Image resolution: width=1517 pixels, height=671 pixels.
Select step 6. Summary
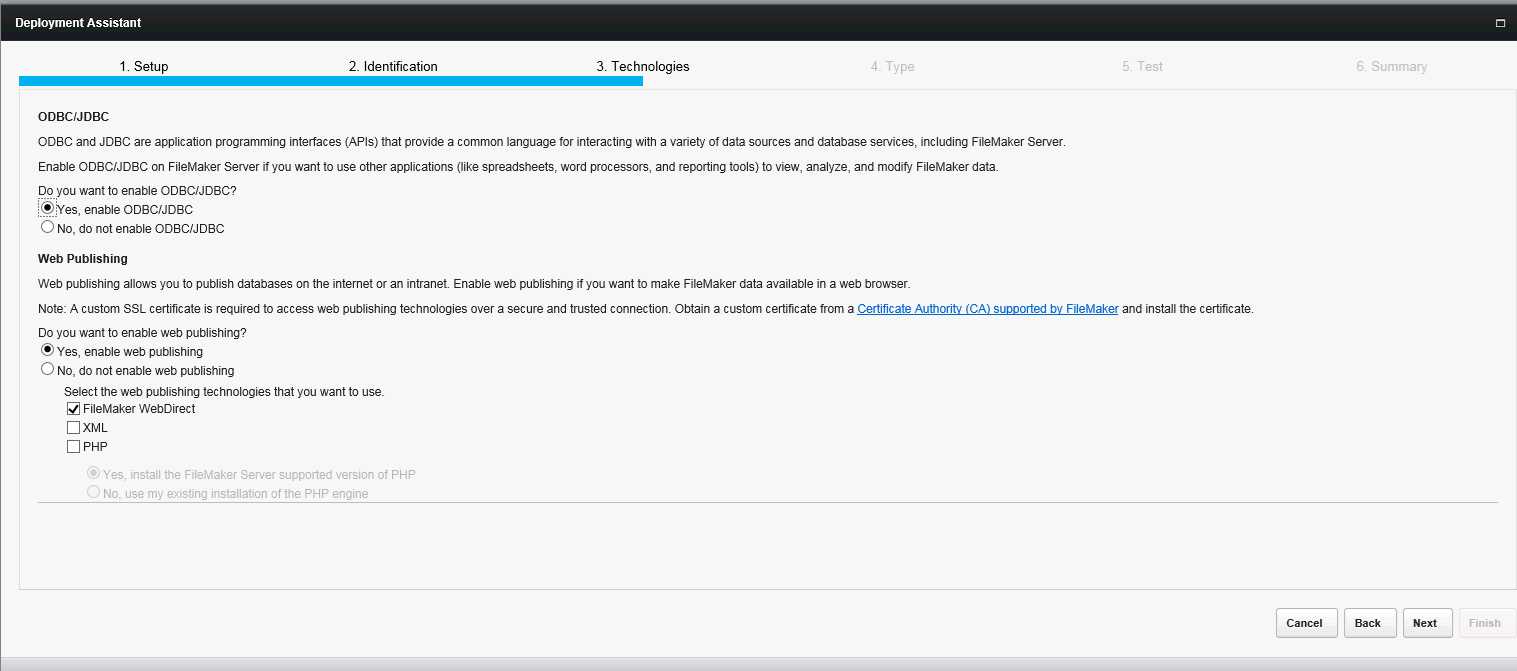[1391, 66]
